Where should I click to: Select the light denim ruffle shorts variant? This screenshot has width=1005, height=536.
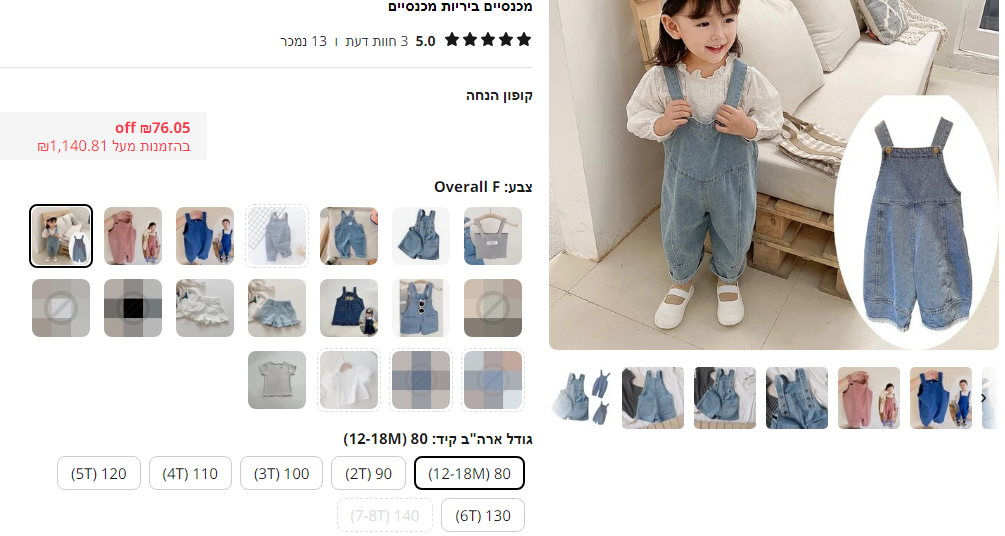tap(277, 308)
